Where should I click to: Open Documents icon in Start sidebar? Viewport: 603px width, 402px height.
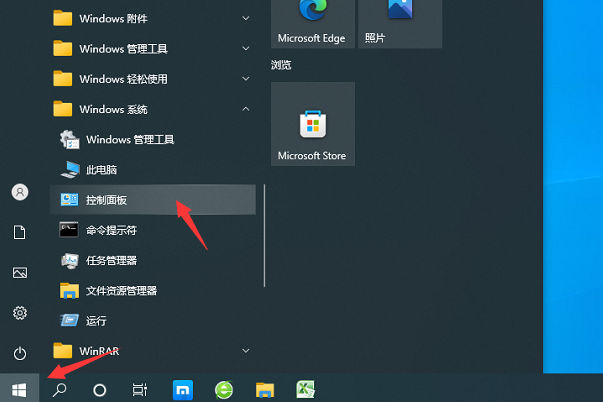(x=20, y=232)
